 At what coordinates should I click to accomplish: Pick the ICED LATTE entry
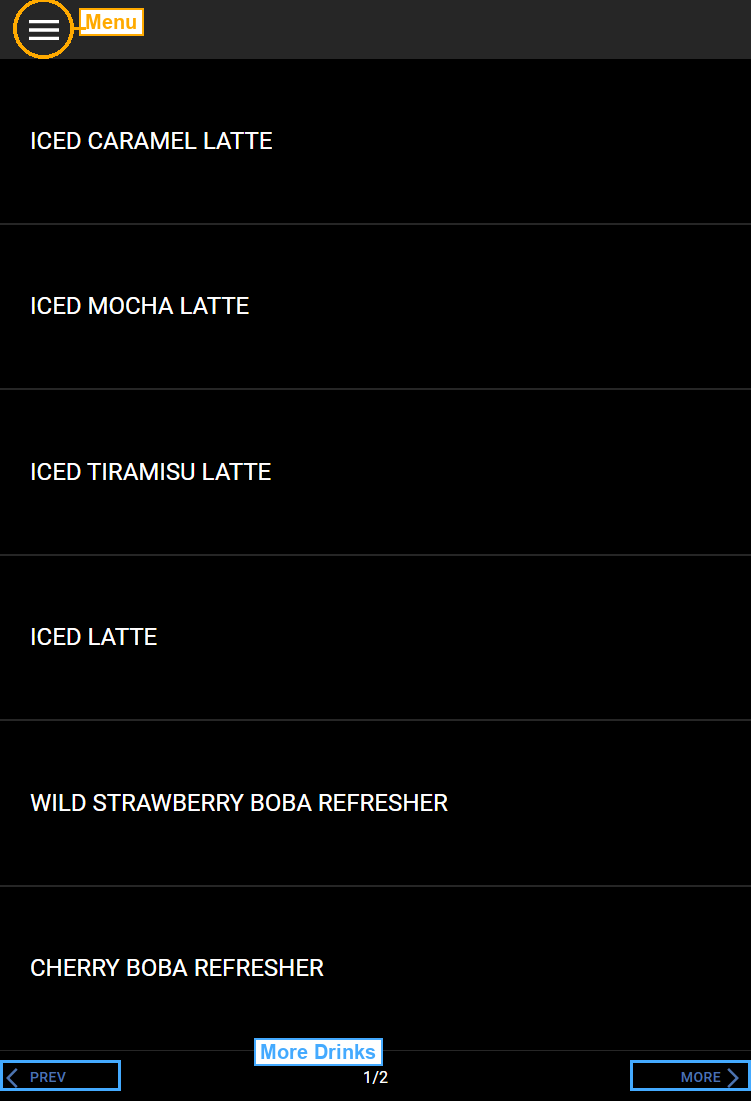click(x=94, y=637)
